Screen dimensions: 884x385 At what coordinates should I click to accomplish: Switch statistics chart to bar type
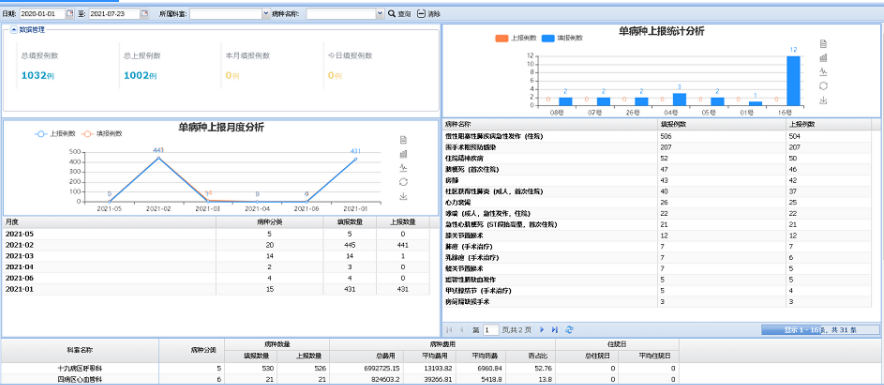824,57
